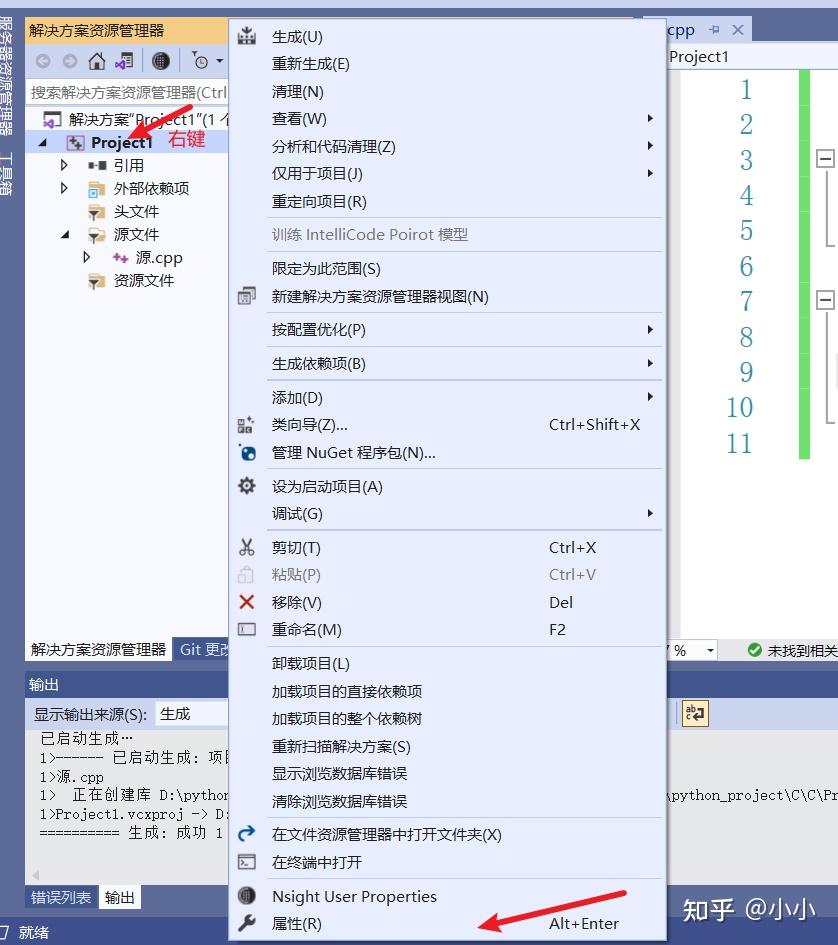This screenshot has height=945, width=838.
Task: Click the gear icon beside 设为启动项目(A)
Action: tap(247, 486)
